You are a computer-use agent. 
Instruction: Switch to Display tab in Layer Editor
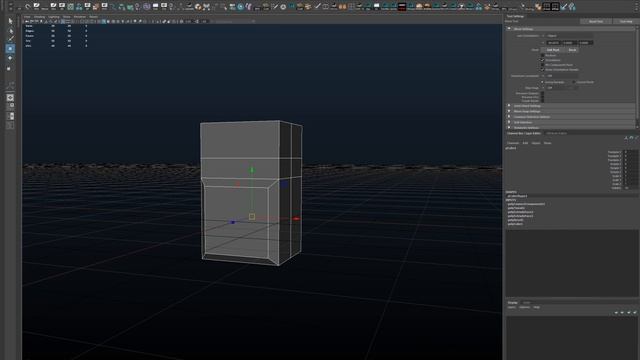[x=513, y=303]
